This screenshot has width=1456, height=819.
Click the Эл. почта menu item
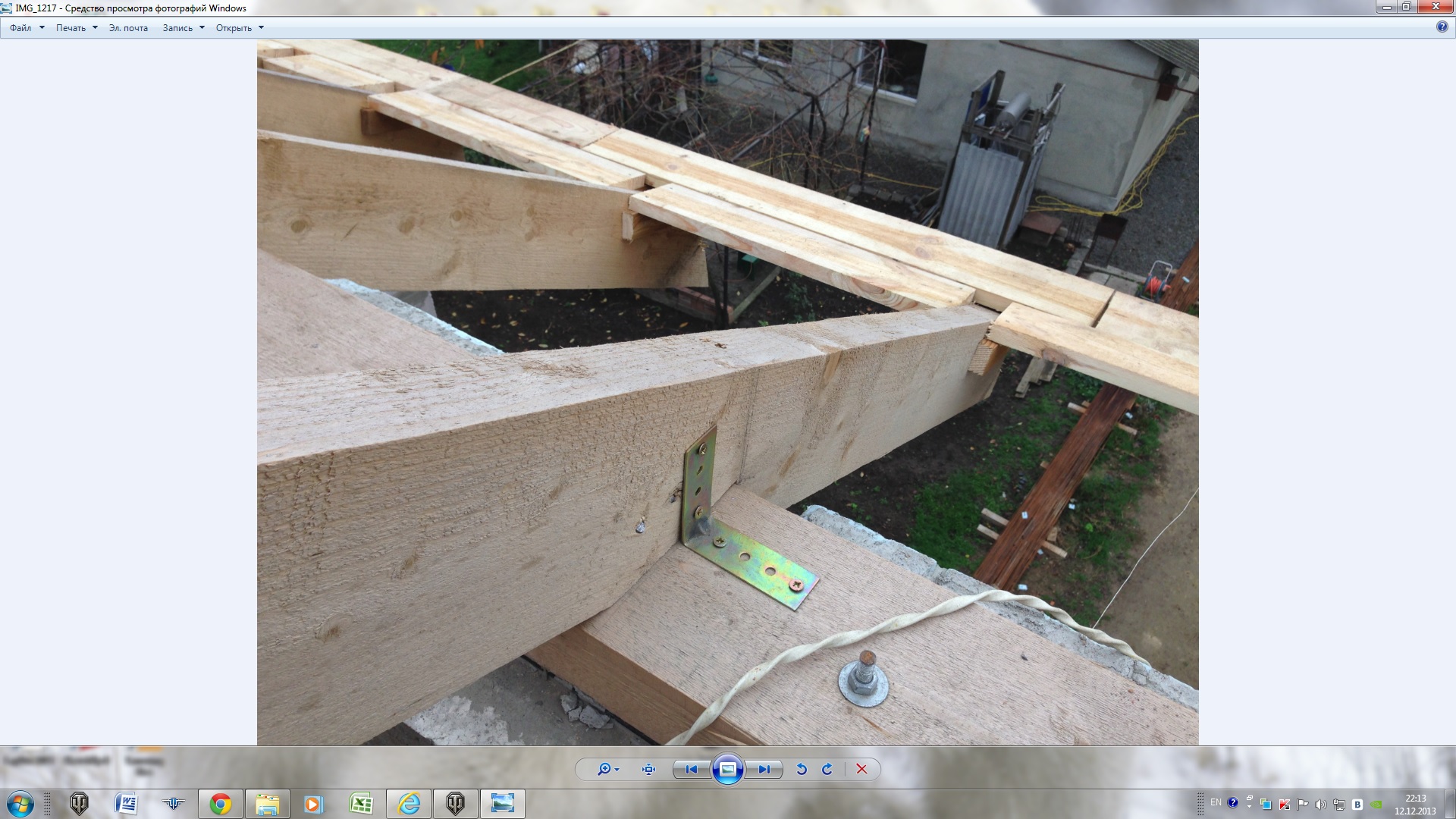click(128, 28)
